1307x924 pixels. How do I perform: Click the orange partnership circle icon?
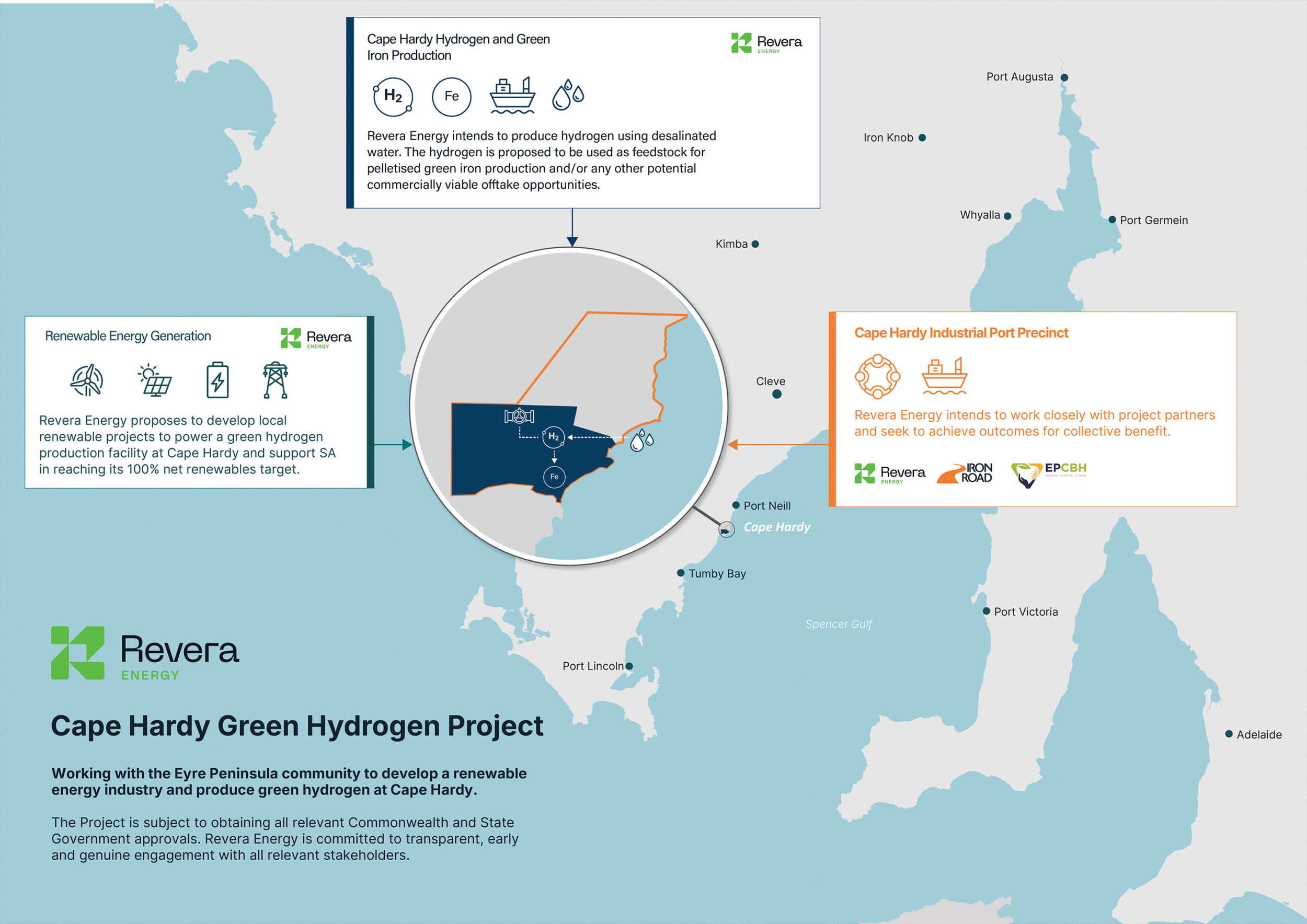pos(877,376)
